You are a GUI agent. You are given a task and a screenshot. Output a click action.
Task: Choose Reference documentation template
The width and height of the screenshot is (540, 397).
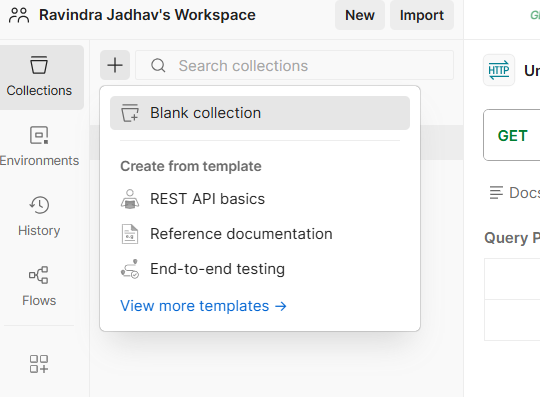pos(260,234)
